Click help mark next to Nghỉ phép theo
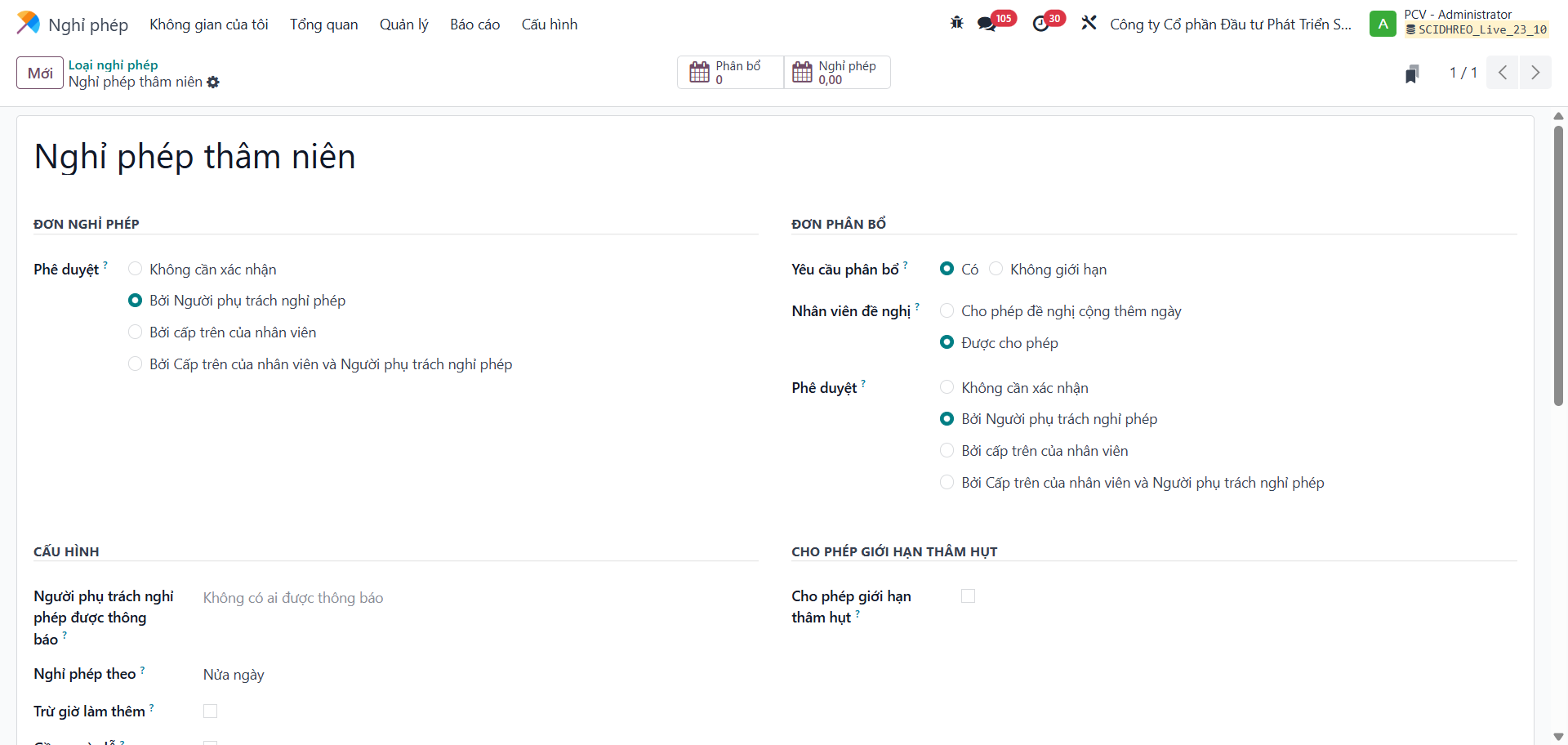1568x745 pixels. [x=142, y=670]
